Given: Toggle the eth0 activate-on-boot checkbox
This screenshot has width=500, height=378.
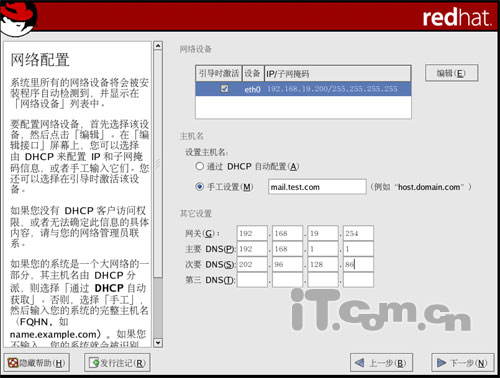Looking at the screenshot, I should [x=225, y=88].
